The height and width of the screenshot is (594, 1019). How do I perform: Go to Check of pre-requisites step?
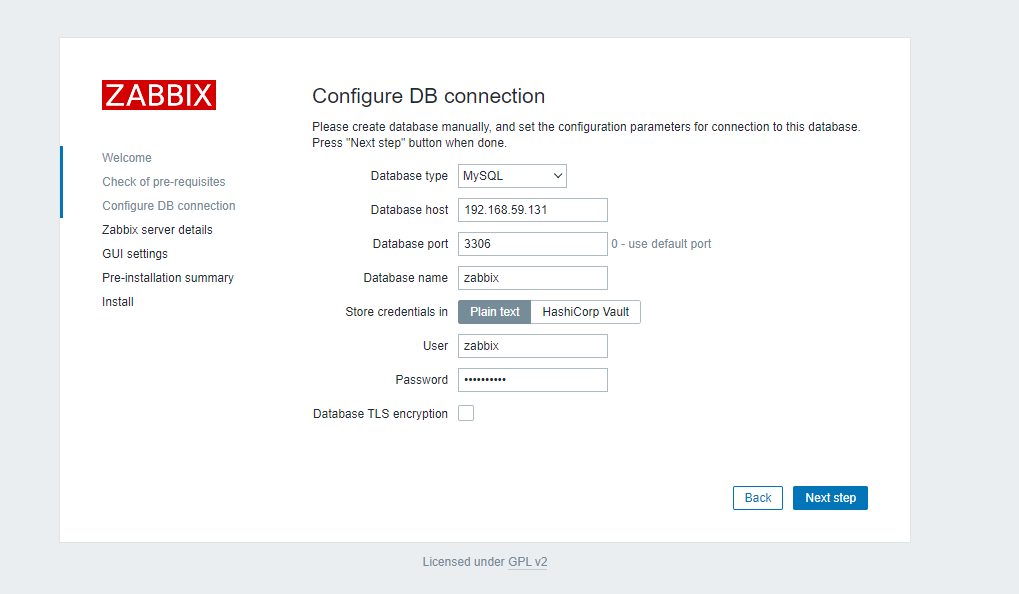pyautogui.click(x=164, y=182)
